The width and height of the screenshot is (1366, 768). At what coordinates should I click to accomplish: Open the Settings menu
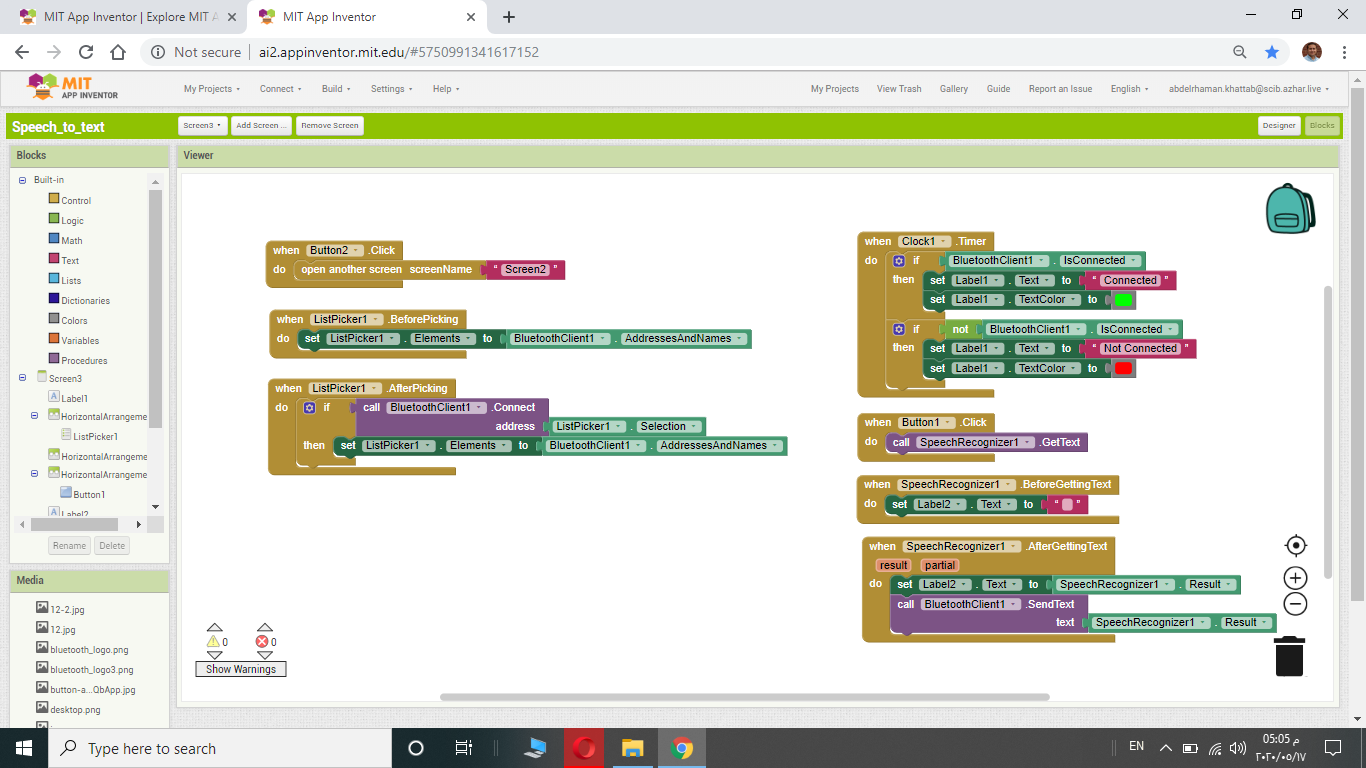[x=392, y=89]
